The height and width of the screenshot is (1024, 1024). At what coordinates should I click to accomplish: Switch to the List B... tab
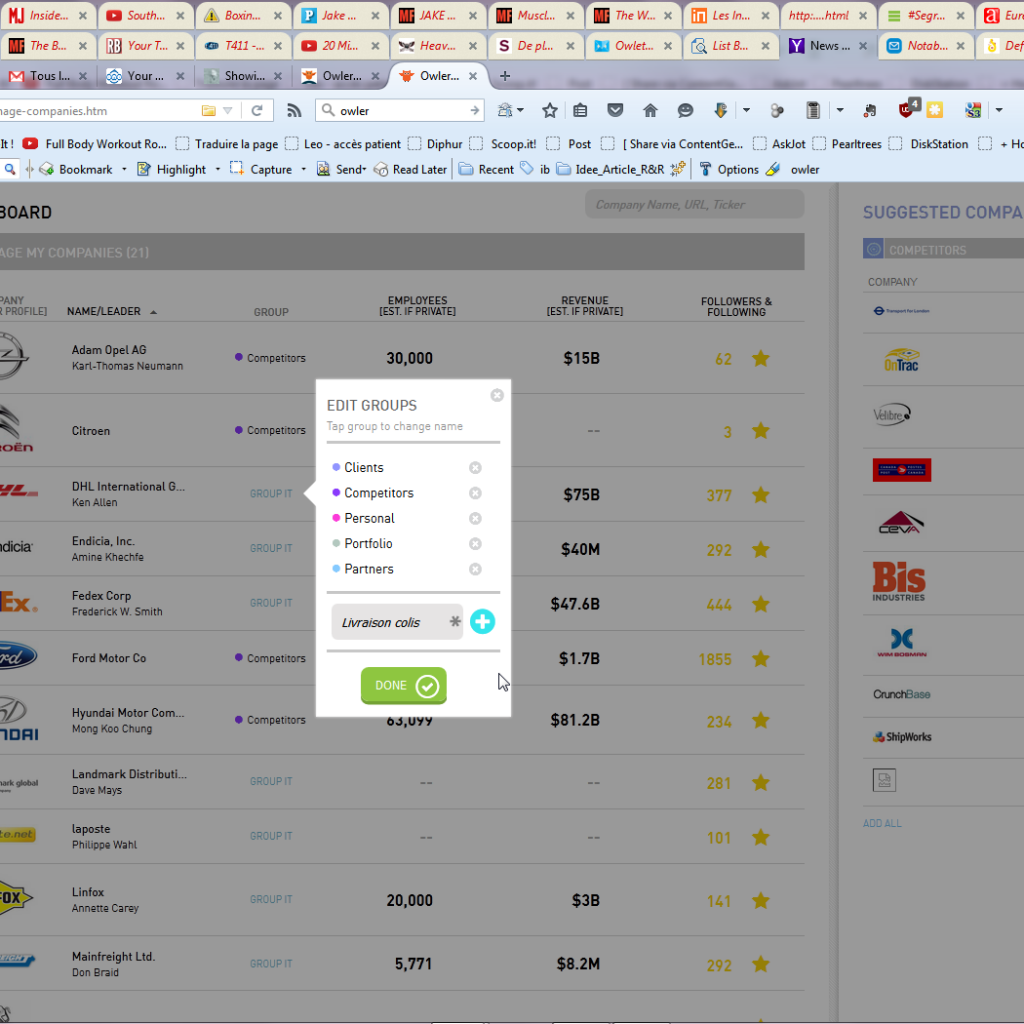pyautogui.click(x=729, y=46)
